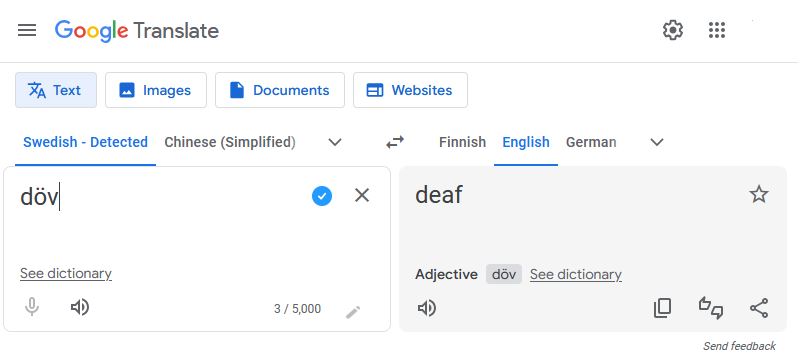The width and height of the screenshot is (800, 362).
Task: Share the translation
Action: (759, 308)
